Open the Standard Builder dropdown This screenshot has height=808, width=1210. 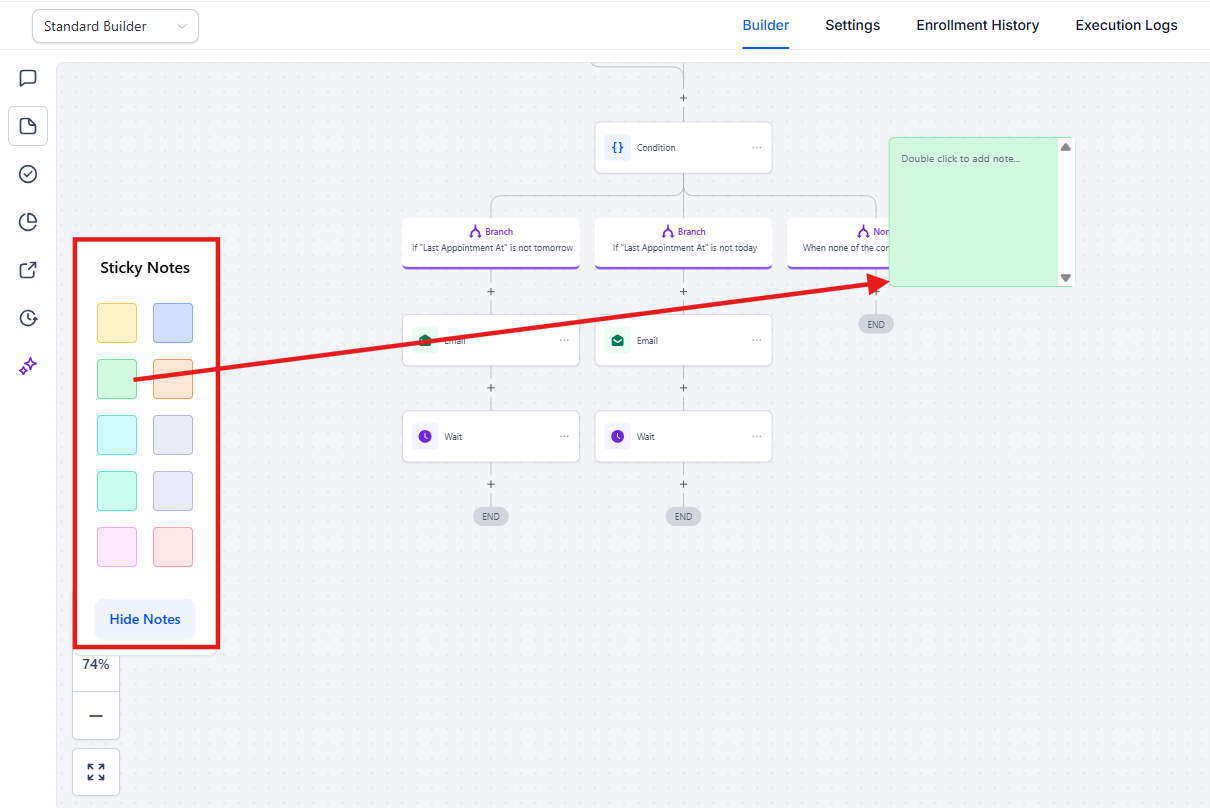pyautogui.click(x=115, y=26)
